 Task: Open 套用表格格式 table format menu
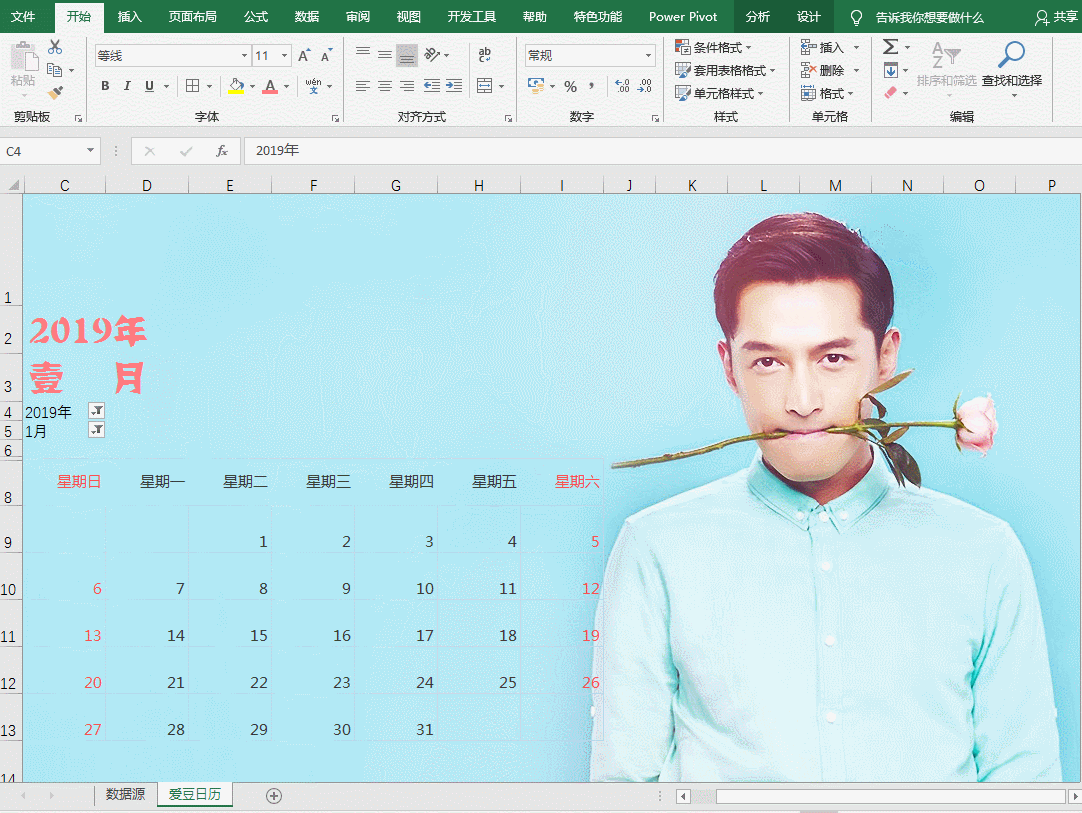point(725,70)
